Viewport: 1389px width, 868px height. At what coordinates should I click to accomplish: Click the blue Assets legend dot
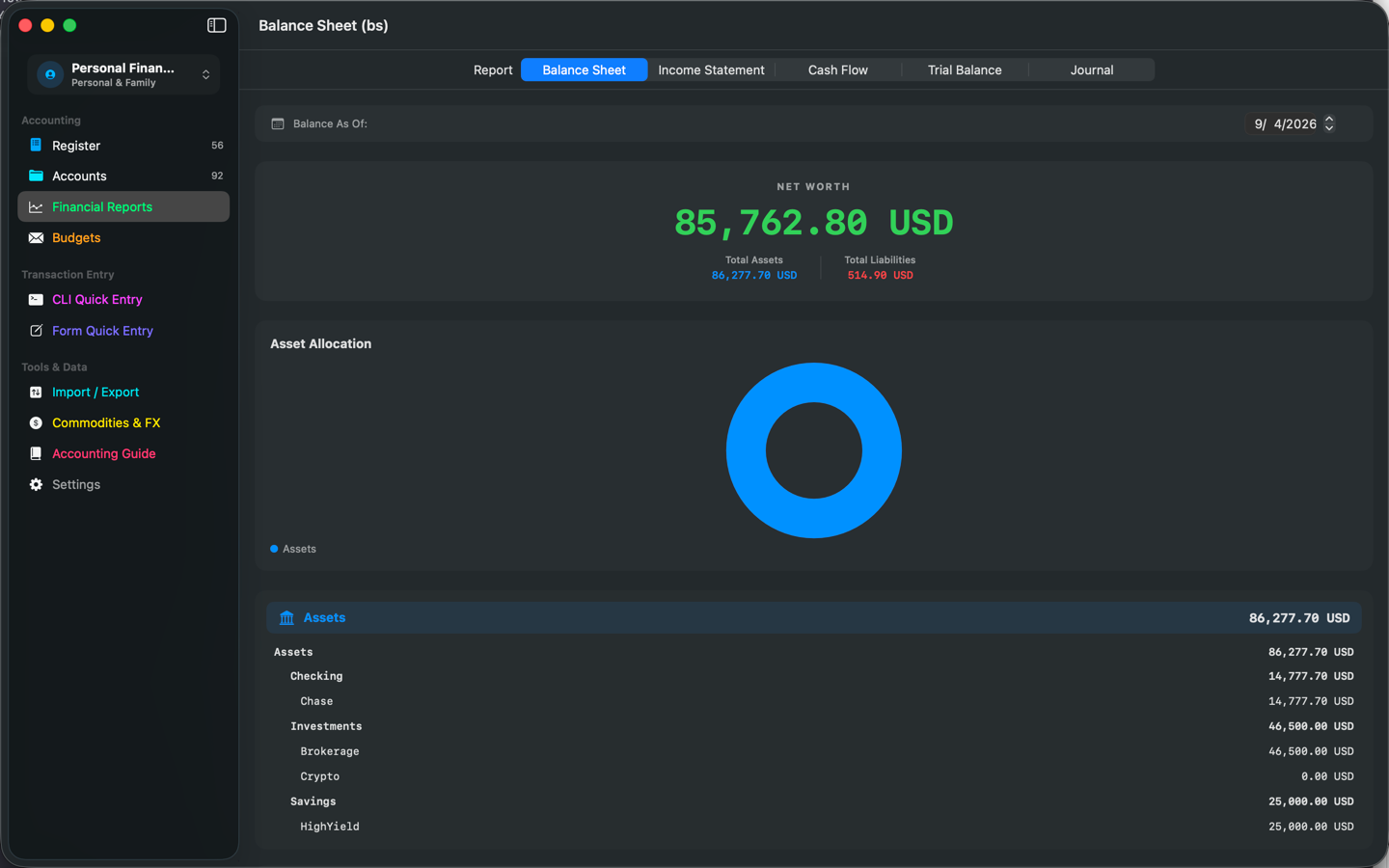(274, 549)
